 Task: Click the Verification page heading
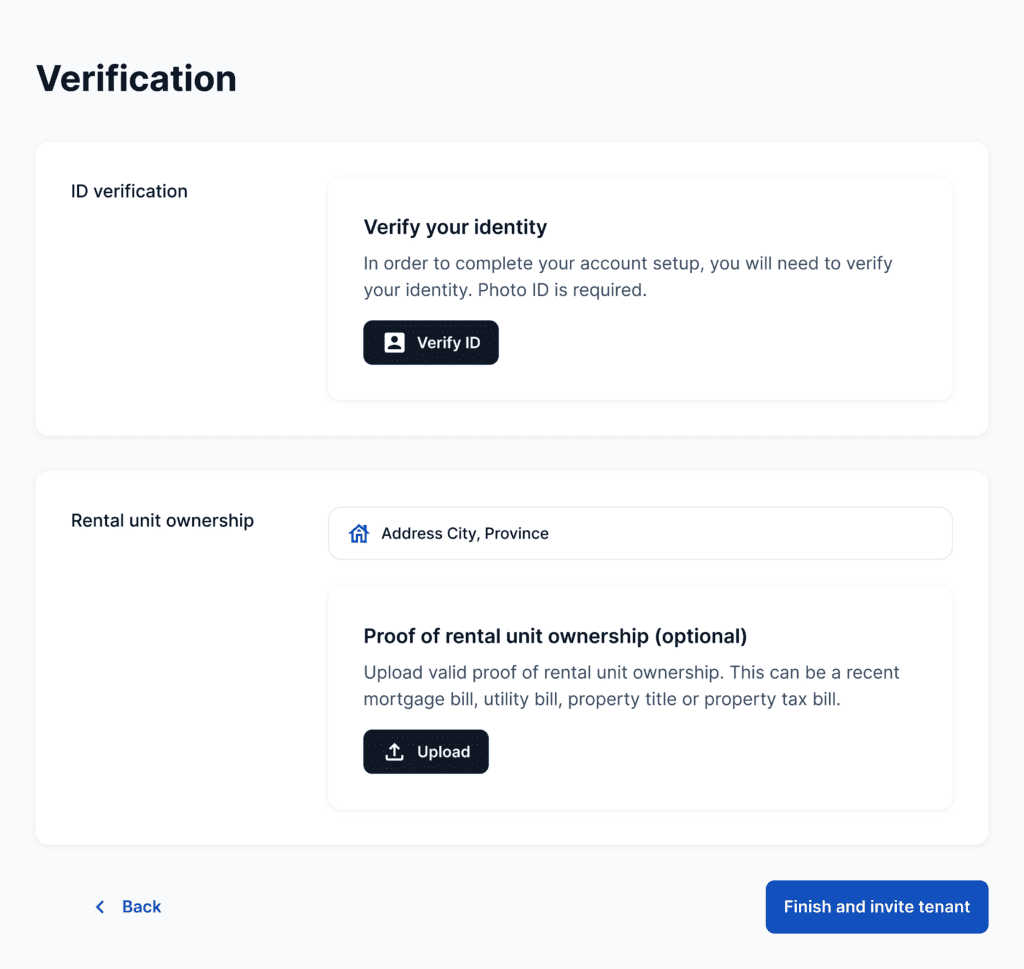[136, 78]
